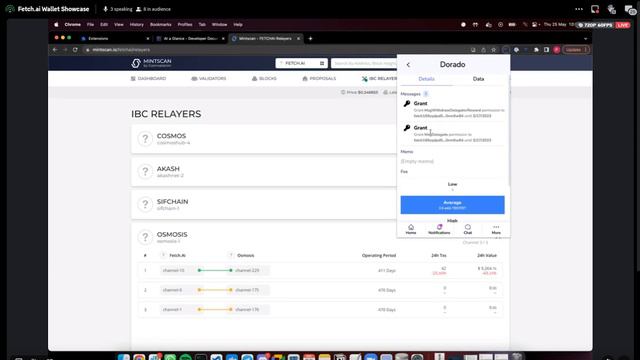The height and width of the screenshot is (360, 640).
Task: Click the 24h Txs column header
Action: [439, 256]
